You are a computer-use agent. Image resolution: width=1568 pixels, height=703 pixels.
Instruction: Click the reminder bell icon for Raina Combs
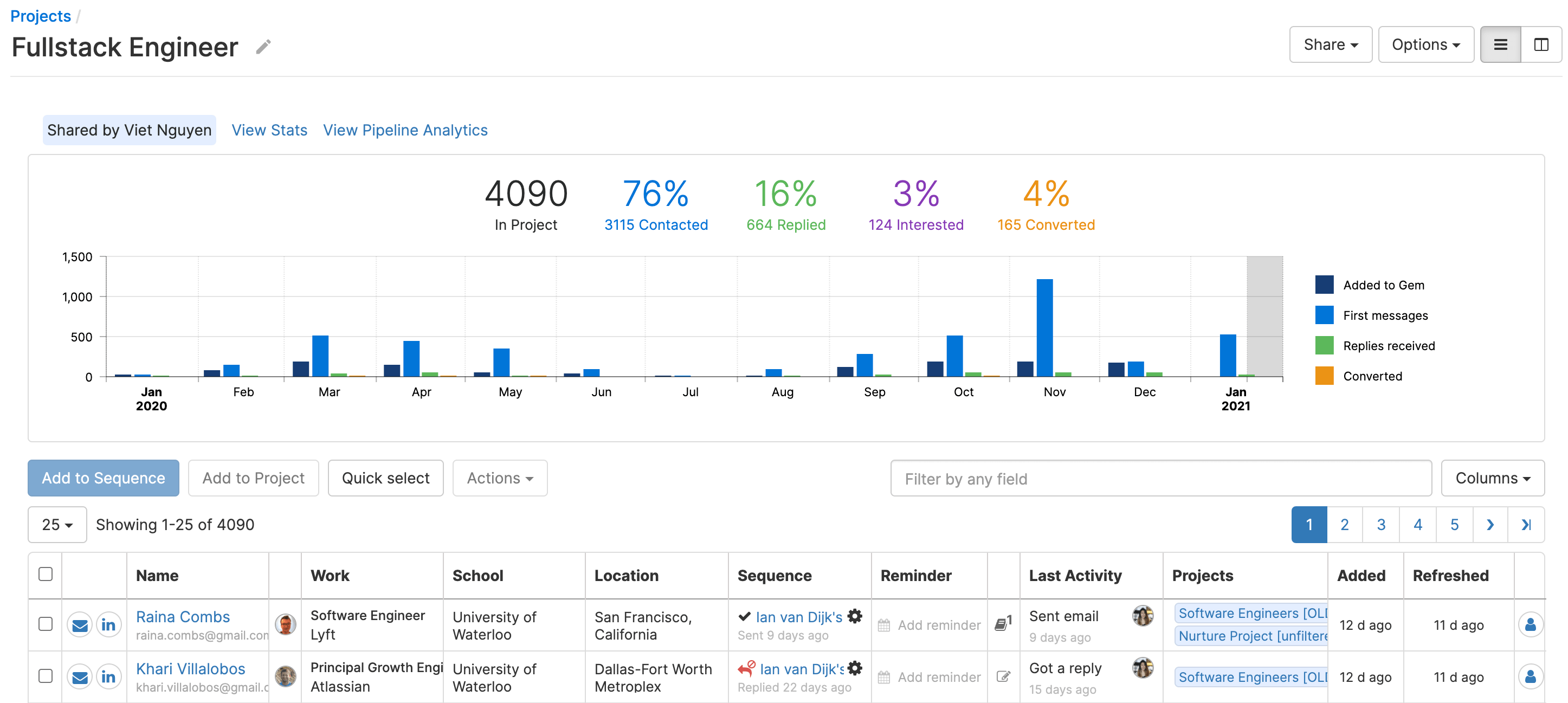tap(883, 624)
